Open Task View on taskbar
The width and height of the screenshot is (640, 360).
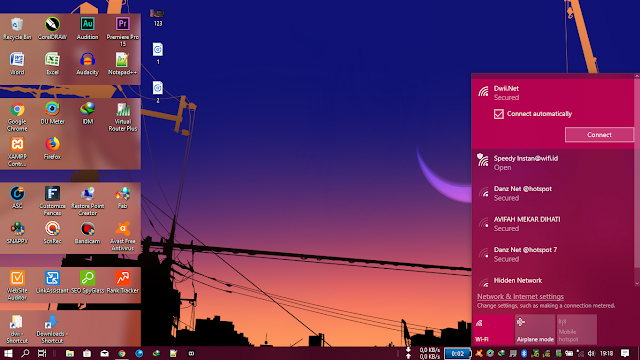42,353
